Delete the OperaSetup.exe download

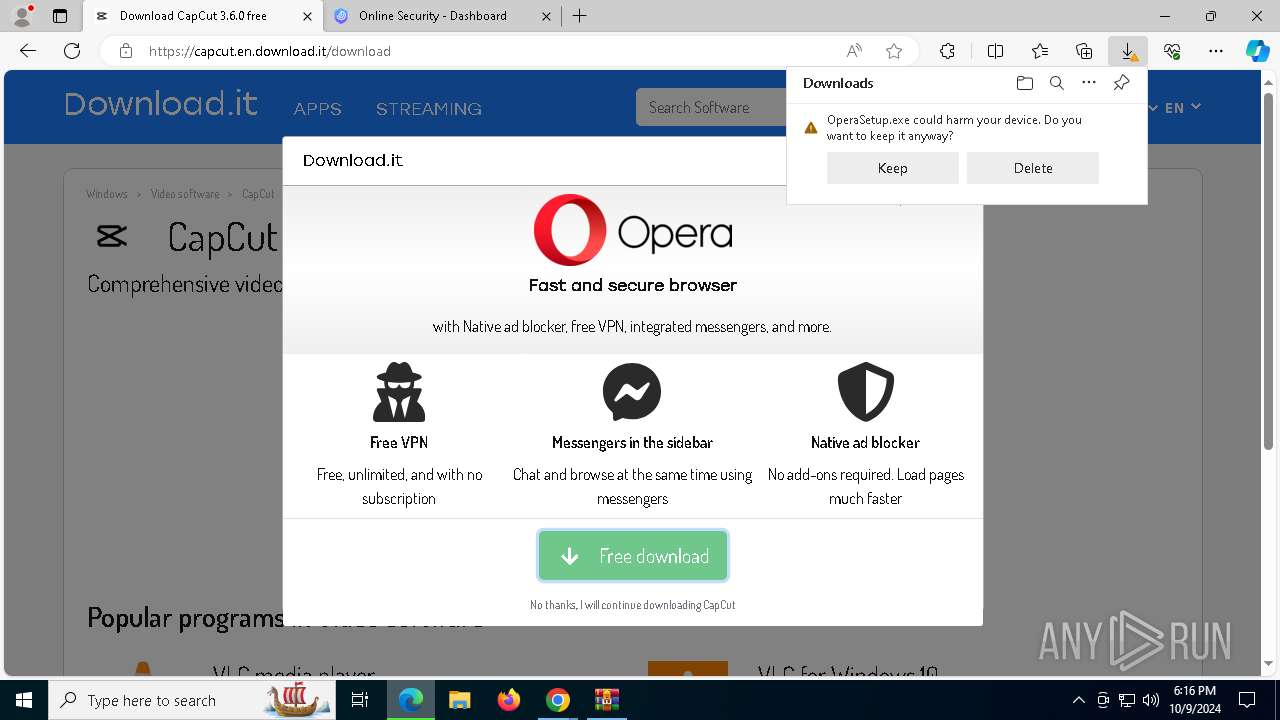pyautogui.click(x=1032, y=168)
